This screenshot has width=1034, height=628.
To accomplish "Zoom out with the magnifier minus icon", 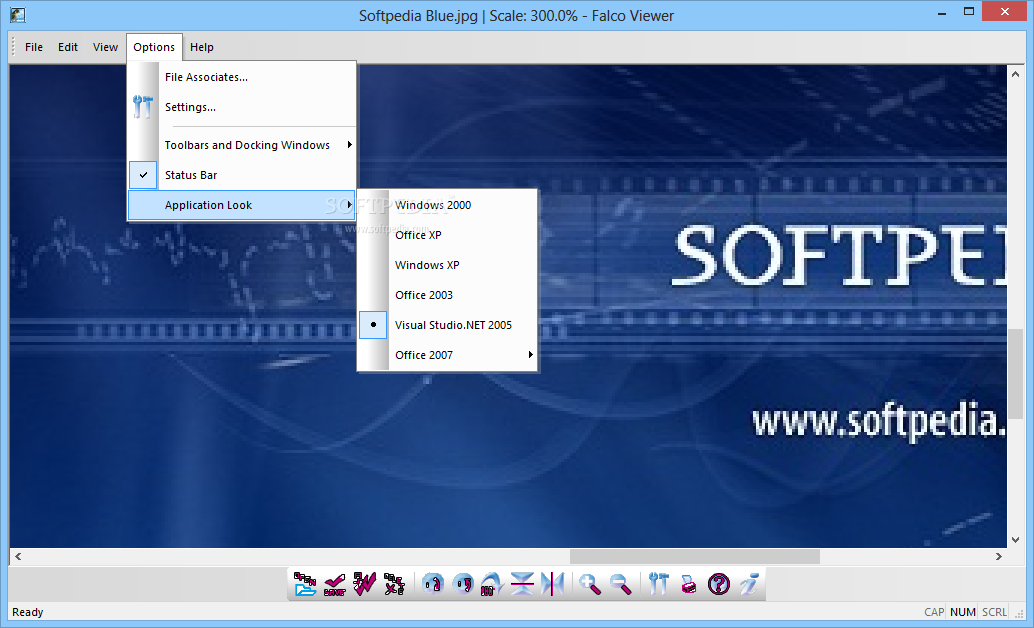I will tap(621, 584).
